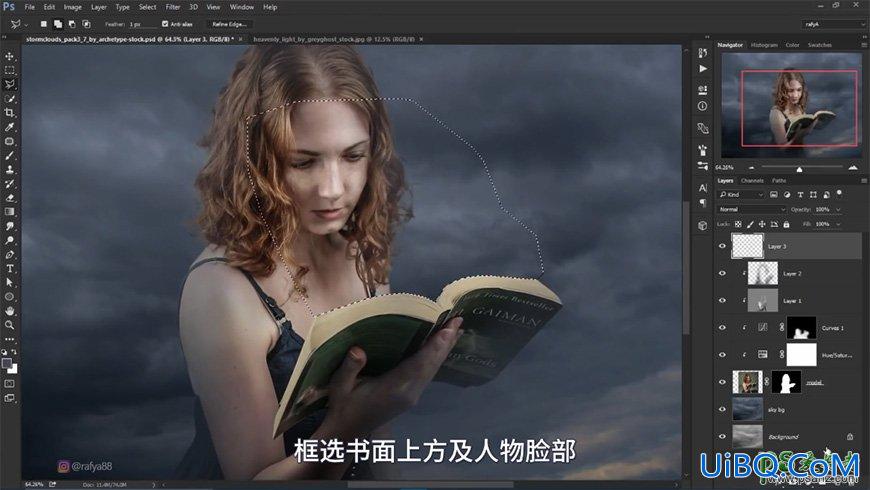Open the Actions panel play icon
The width and height of the screenshot is (870, 490).
pos(702,69)
